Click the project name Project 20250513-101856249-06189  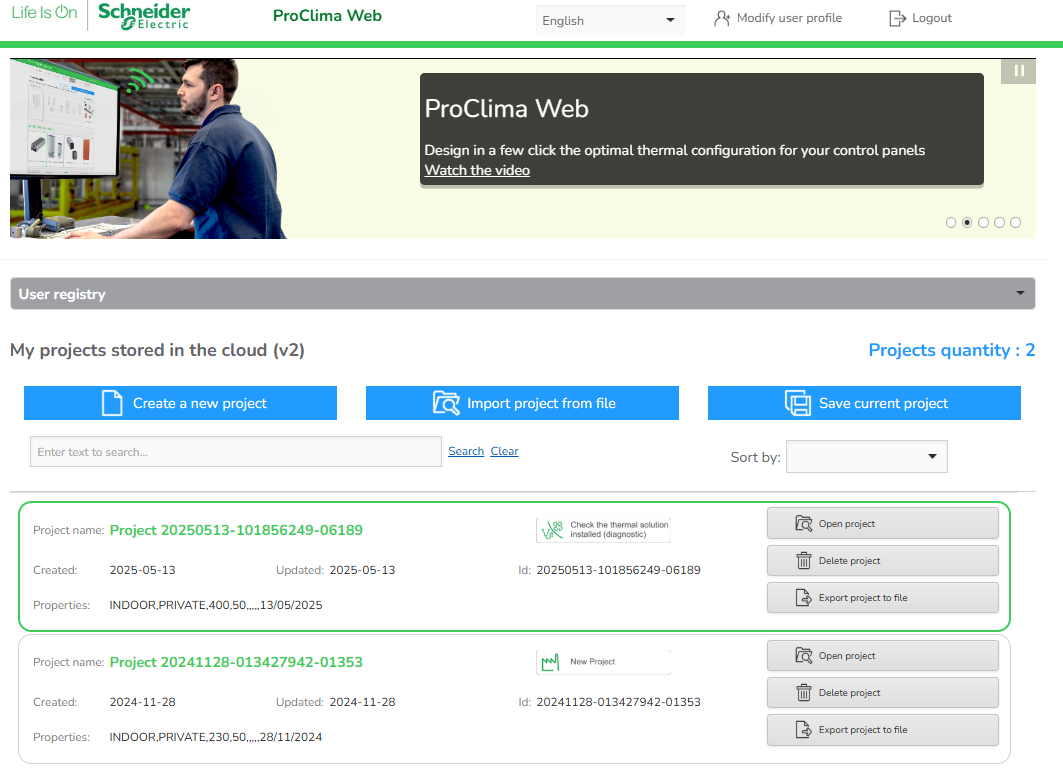236,530
